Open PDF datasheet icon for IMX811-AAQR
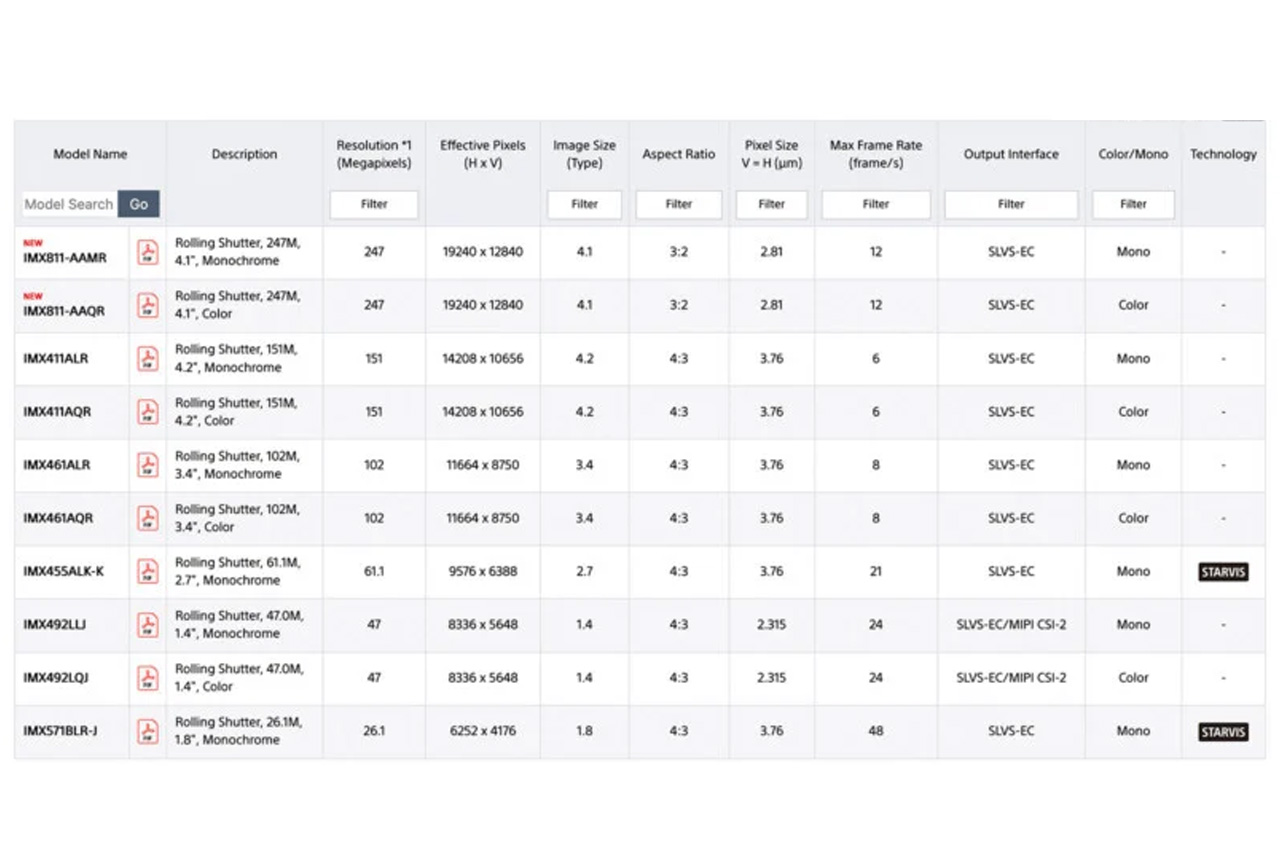 148,305
